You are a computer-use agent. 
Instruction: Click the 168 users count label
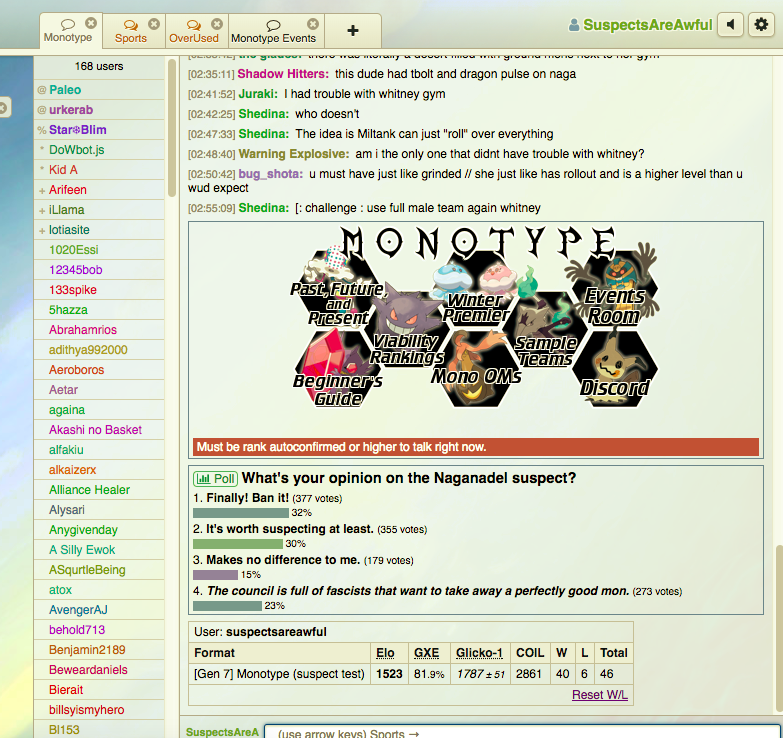coord(99,66)
